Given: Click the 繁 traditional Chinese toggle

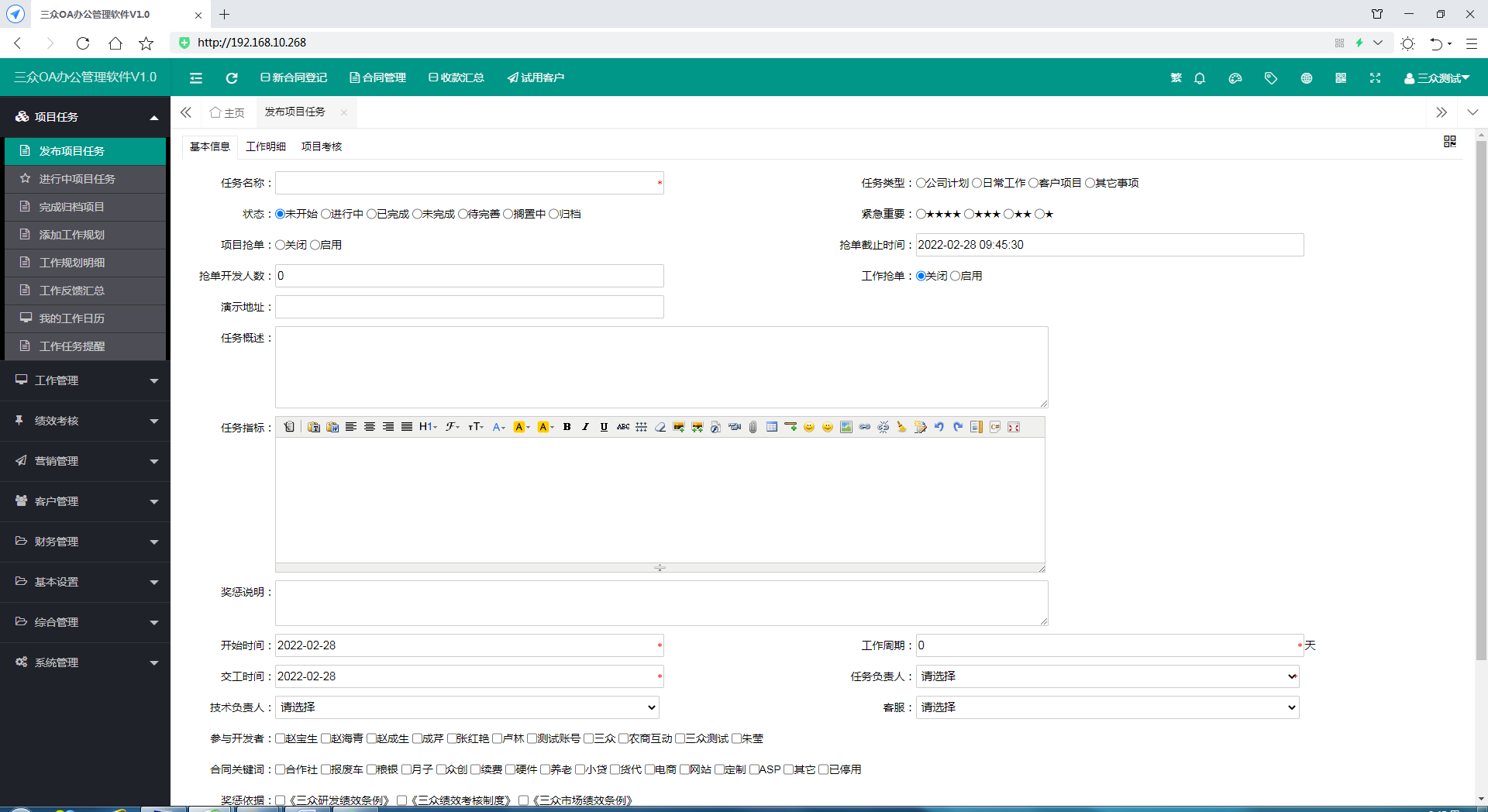Looking at the screenshot, I should (x=1176, y=77).
